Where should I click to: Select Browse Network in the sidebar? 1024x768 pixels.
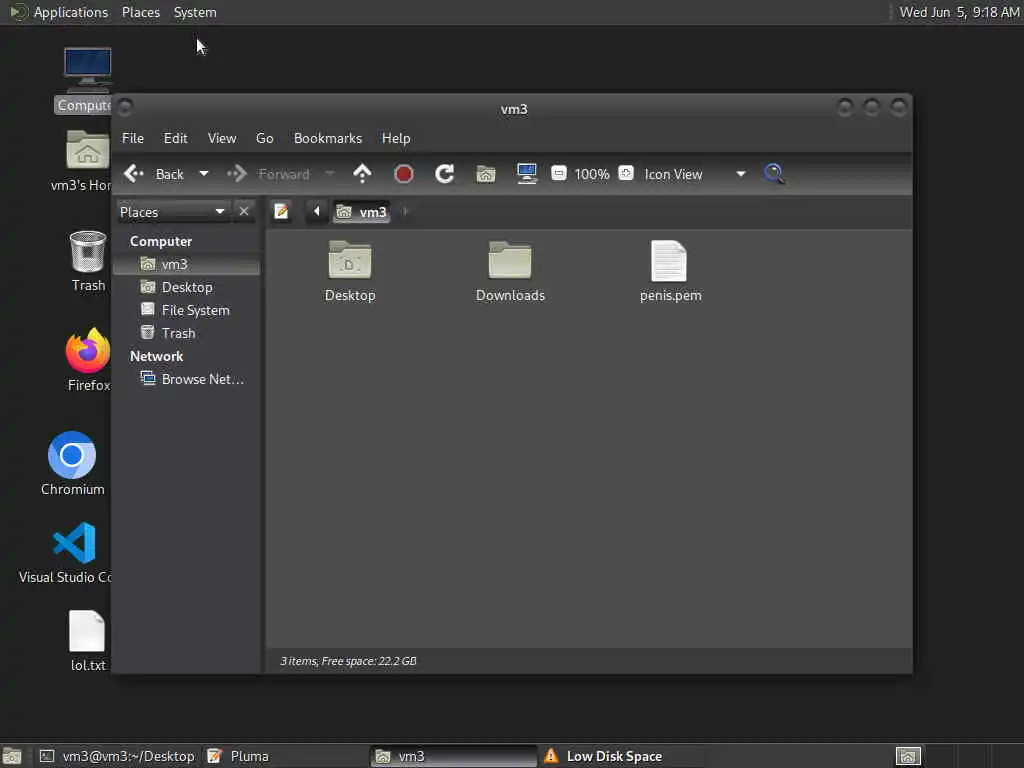point(187,379)
